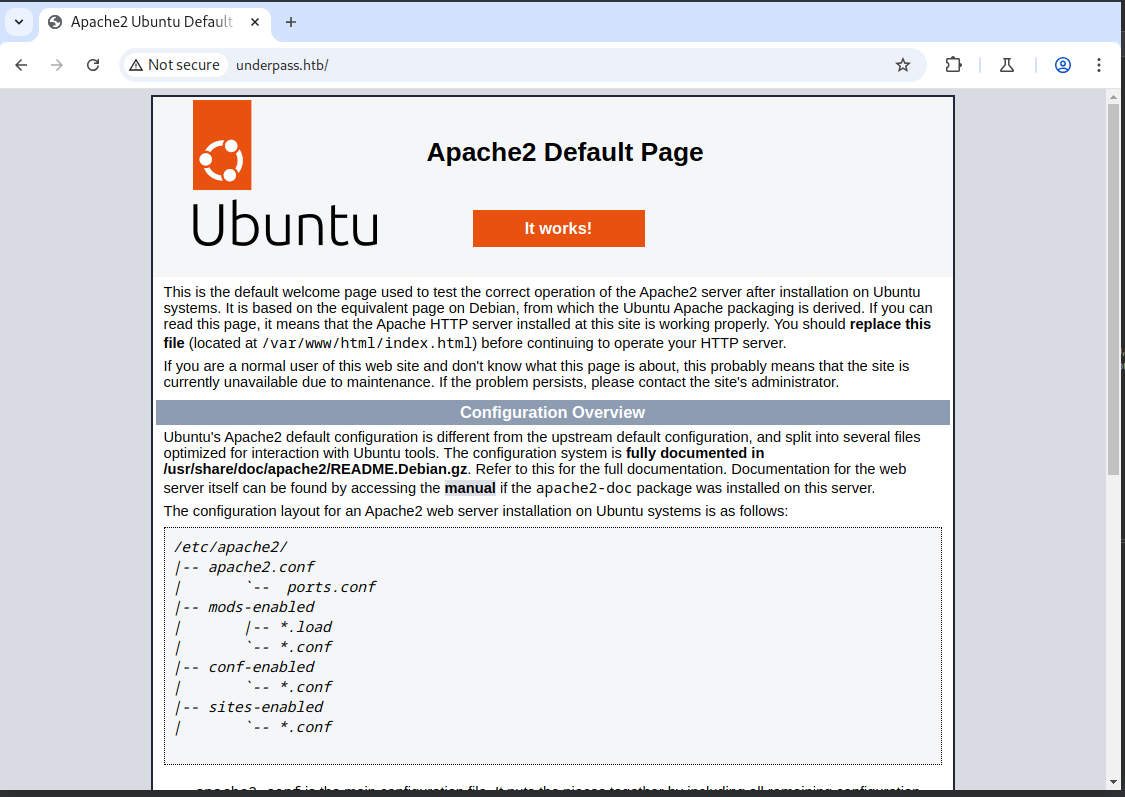The width and height of the screenshot is (1125, 797).
Task: Click the fully documented in bold text
Action: tap(695, 453)
